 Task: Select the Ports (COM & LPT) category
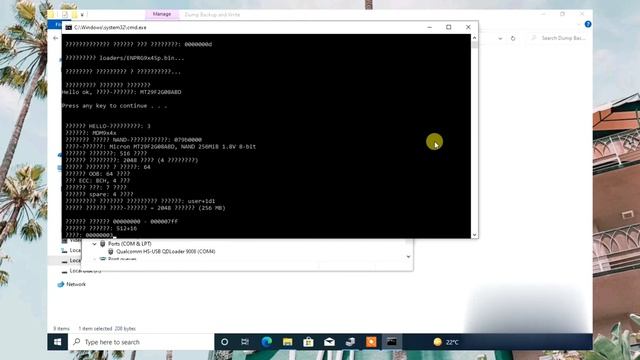click(x=130, y=244)
